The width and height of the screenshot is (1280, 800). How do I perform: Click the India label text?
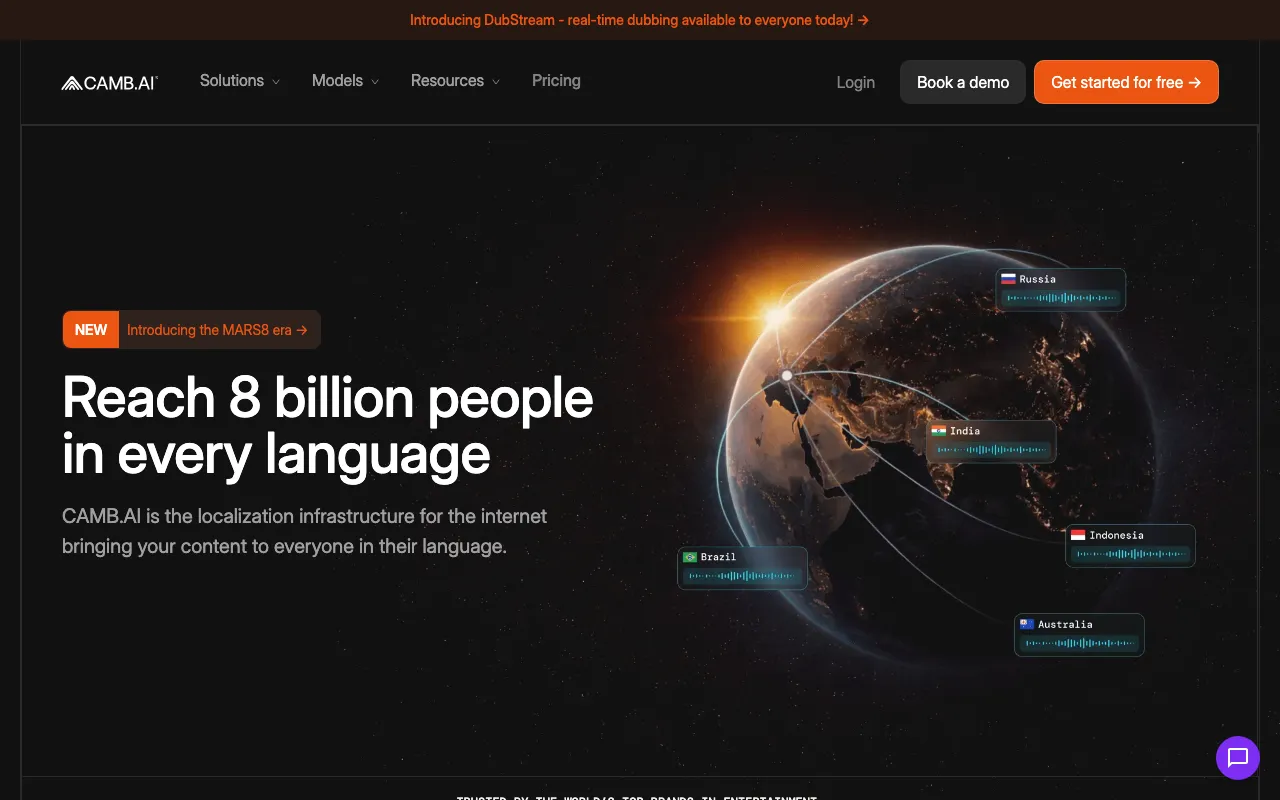coord(965,431)
